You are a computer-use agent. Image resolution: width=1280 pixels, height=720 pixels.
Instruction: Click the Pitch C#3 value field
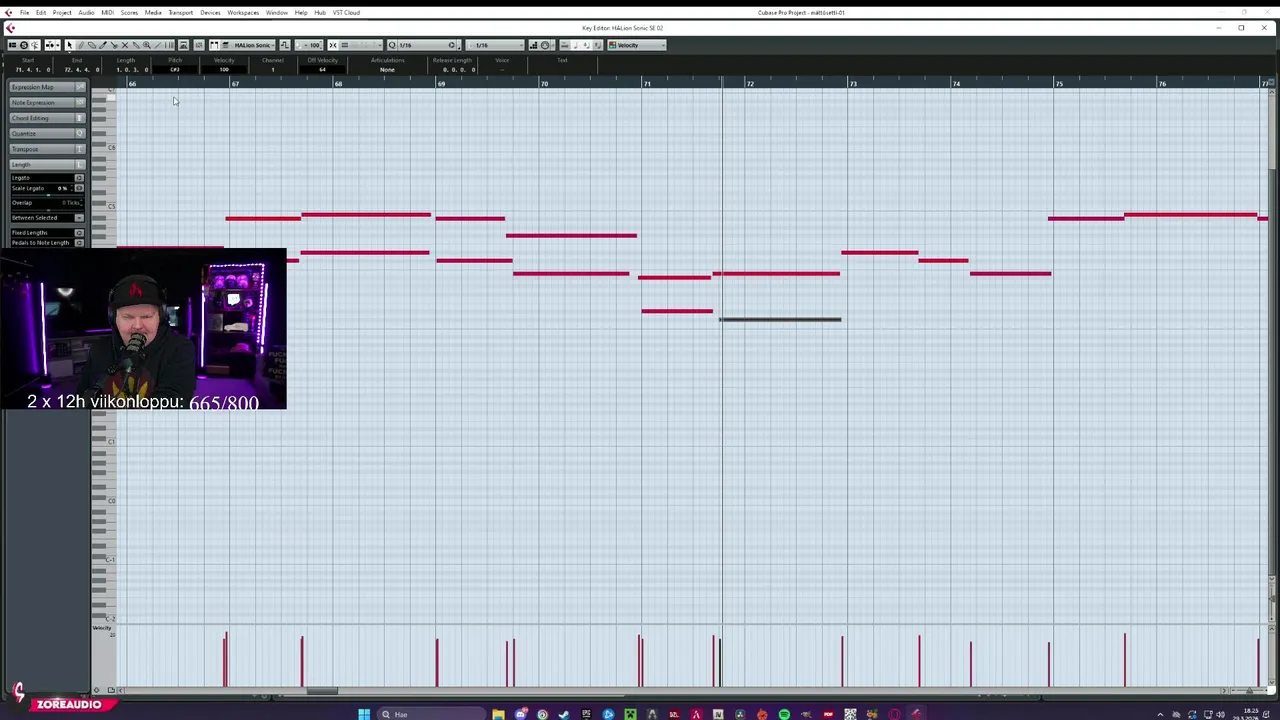tap(175, 69)
